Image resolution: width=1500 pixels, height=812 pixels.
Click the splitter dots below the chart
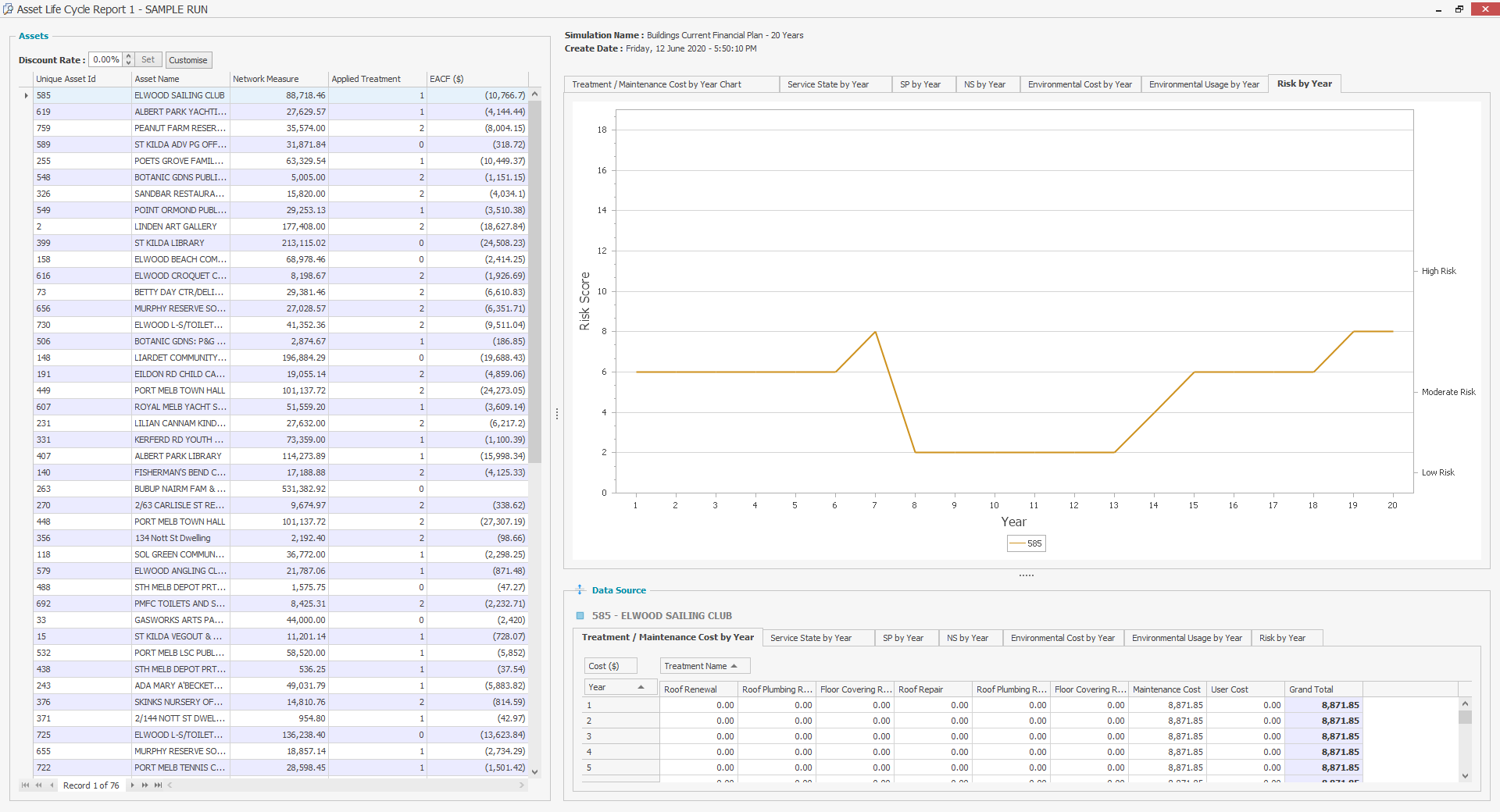pyautogui.click(x=1027, y=575)
